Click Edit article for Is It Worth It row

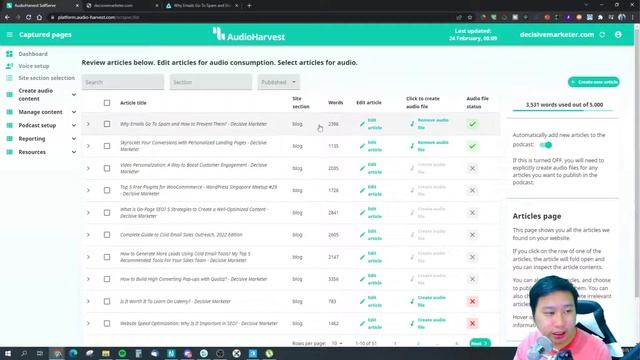point(374,302)
